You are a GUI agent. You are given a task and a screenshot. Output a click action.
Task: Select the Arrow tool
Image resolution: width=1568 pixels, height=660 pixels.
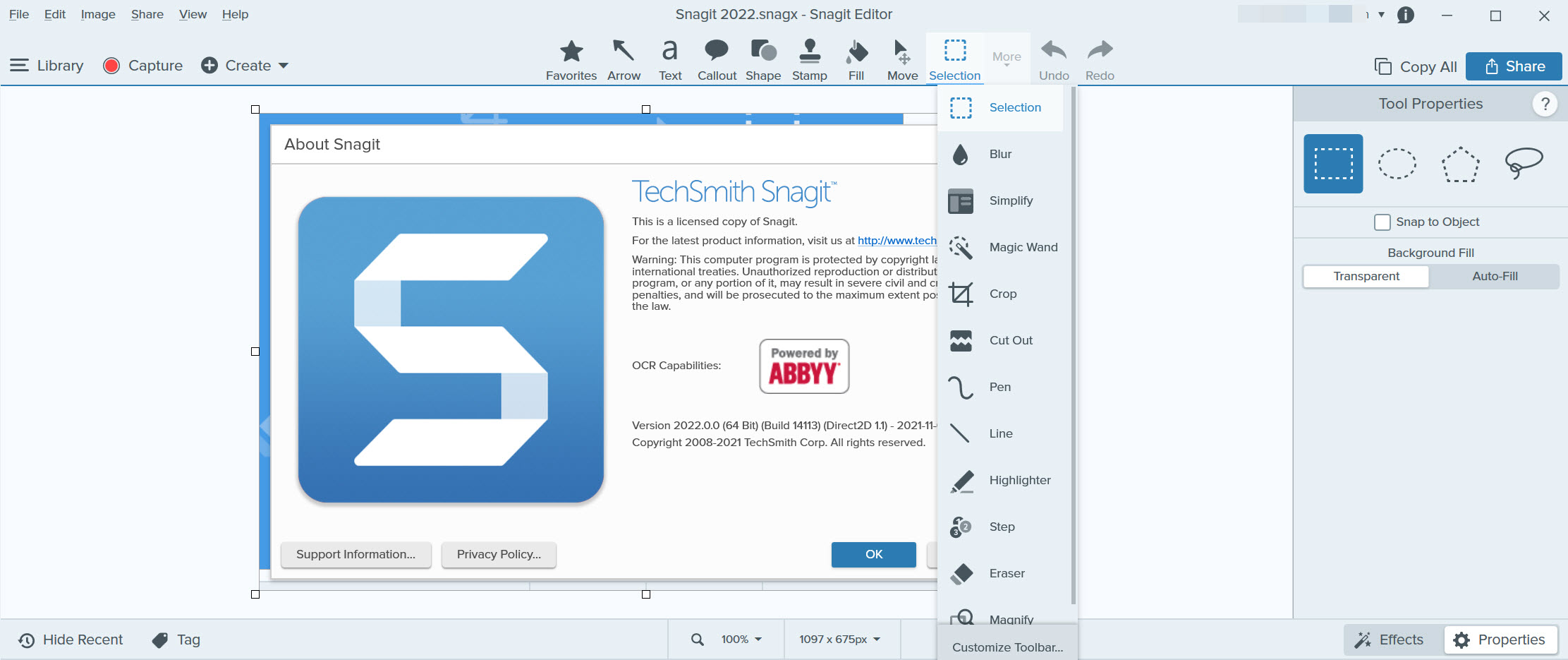[624, 59]
